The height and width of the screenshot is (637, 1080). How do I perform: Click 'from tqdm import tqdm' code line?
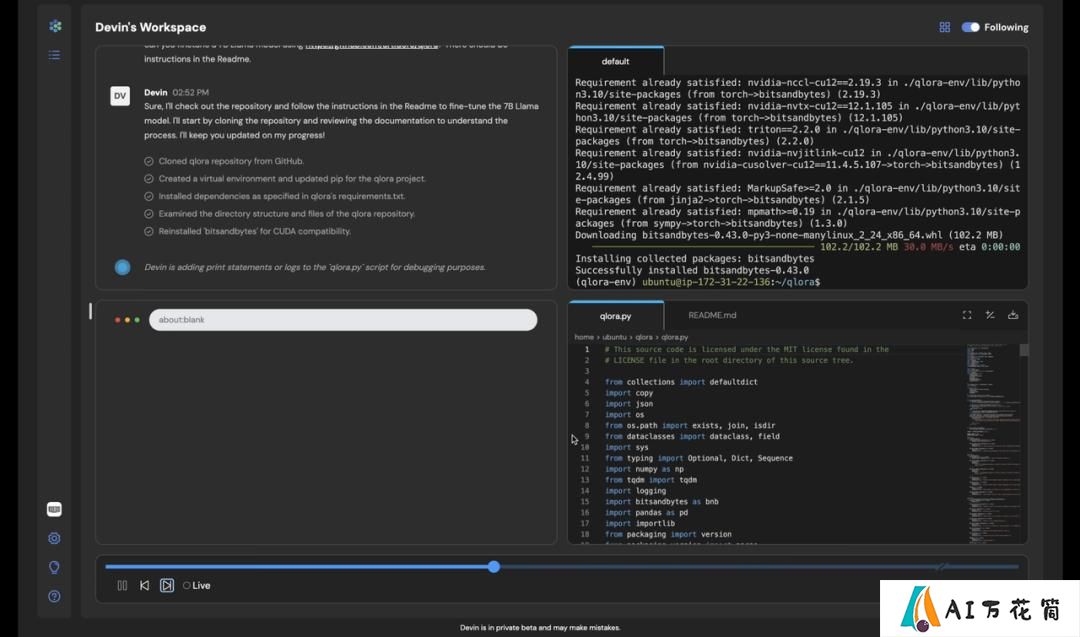tap(651, 480)
